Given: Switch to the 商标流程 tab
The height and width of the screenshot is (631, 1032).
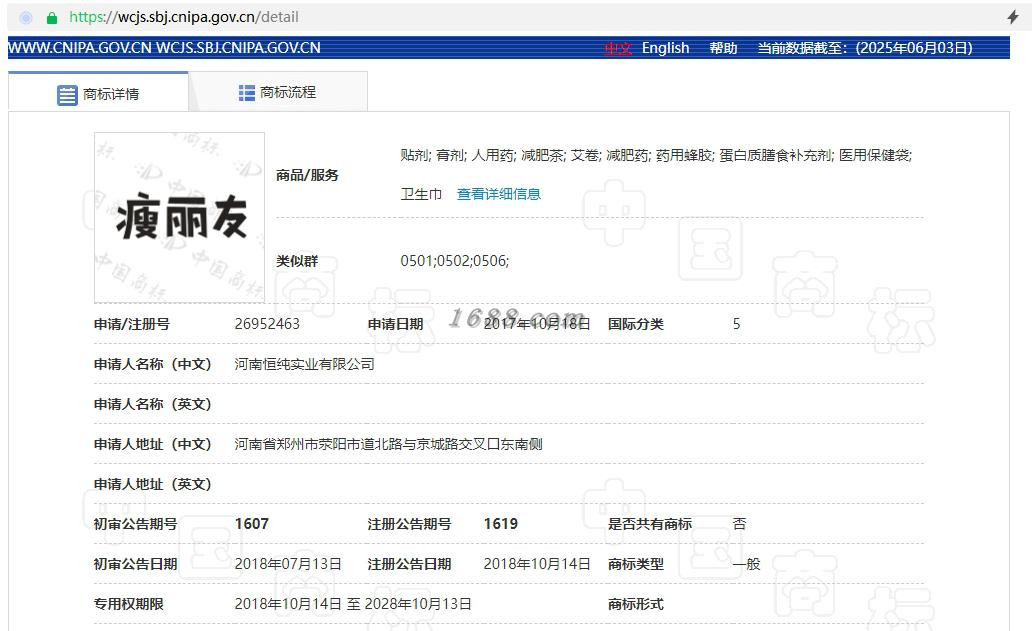Looking at the screenshot, I should [278, 91].
